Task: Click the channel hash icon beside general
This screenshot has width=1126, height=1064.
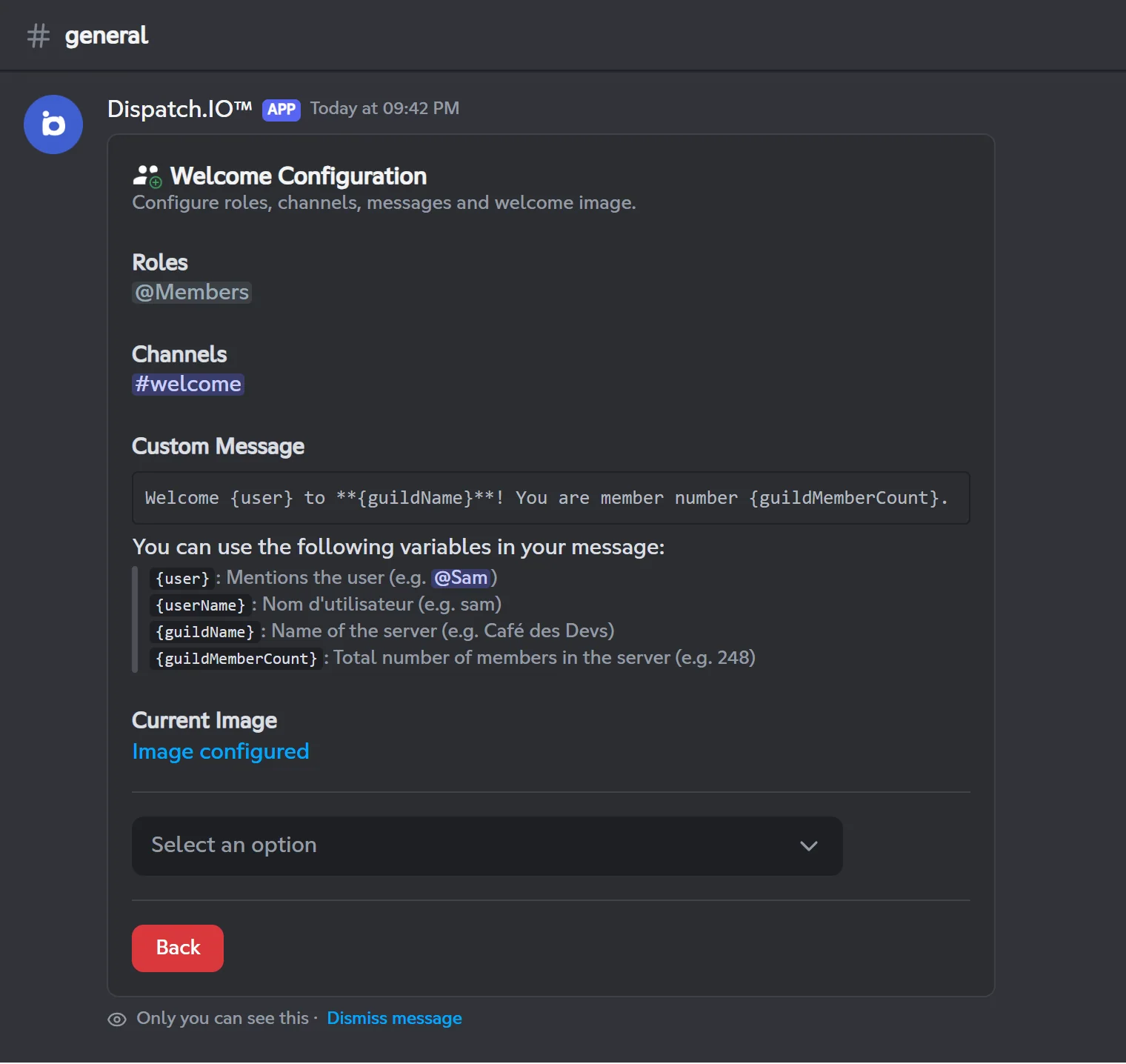Action: [38, 36]
